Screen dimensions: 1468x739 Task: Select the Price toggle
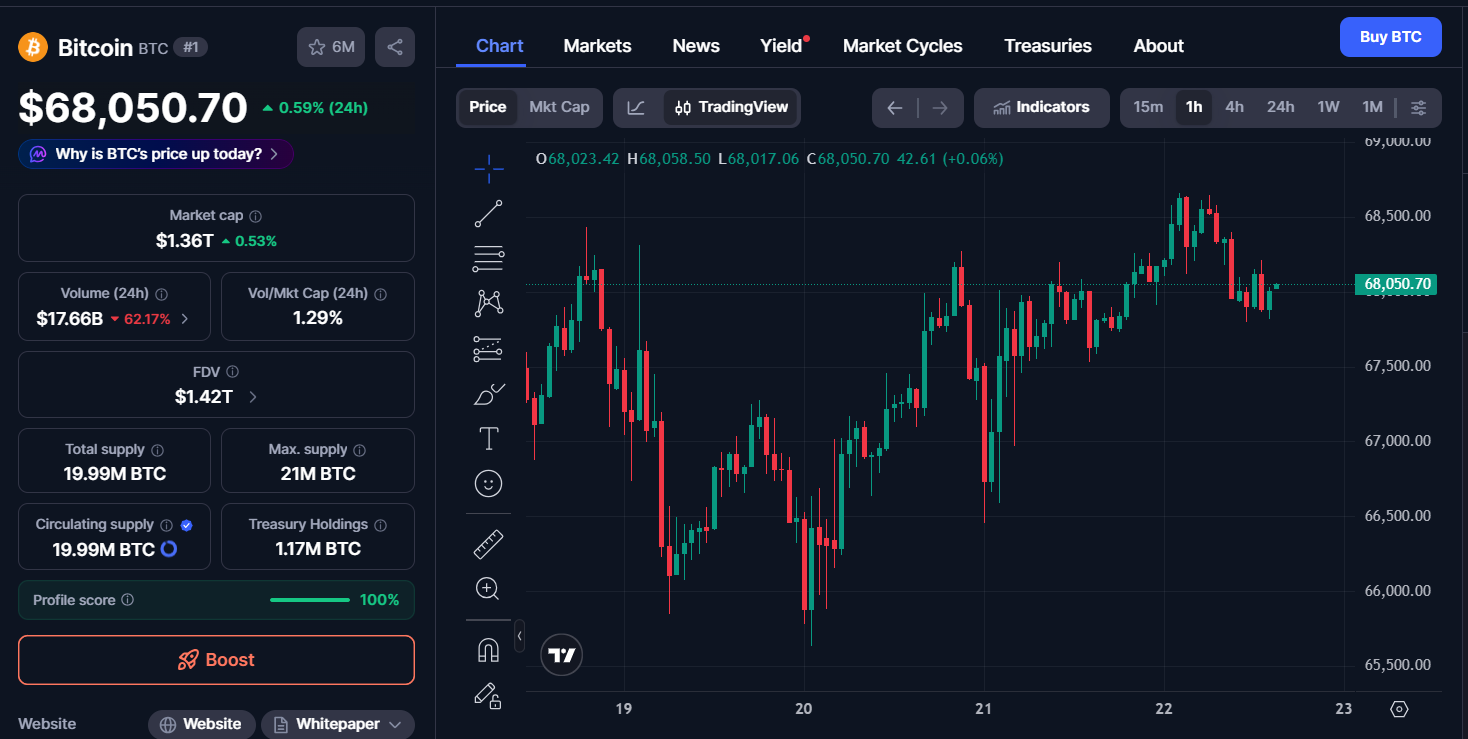(x=488, y=107)
